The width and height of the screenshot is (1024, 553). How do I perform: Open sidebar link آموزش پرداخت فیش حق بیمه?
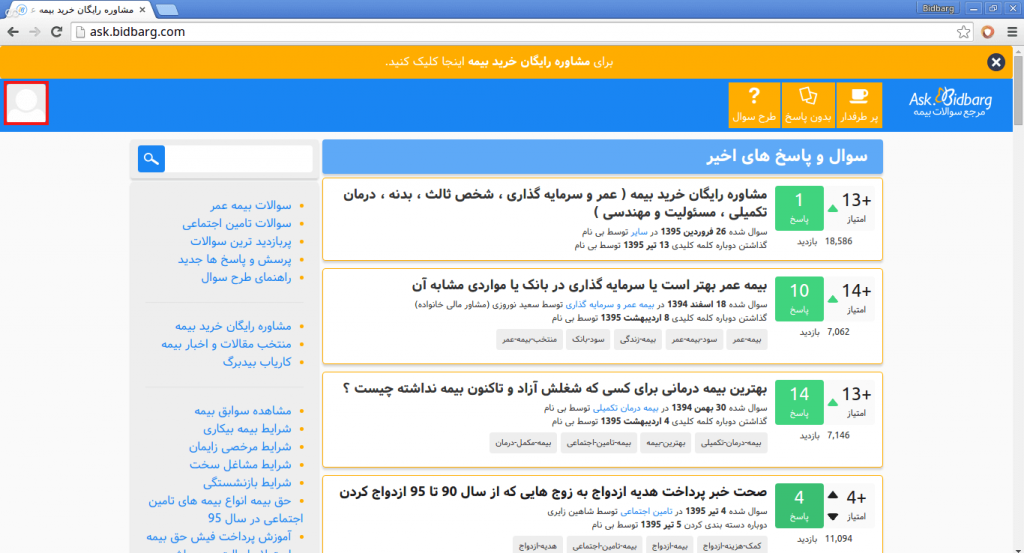(219, 537)
